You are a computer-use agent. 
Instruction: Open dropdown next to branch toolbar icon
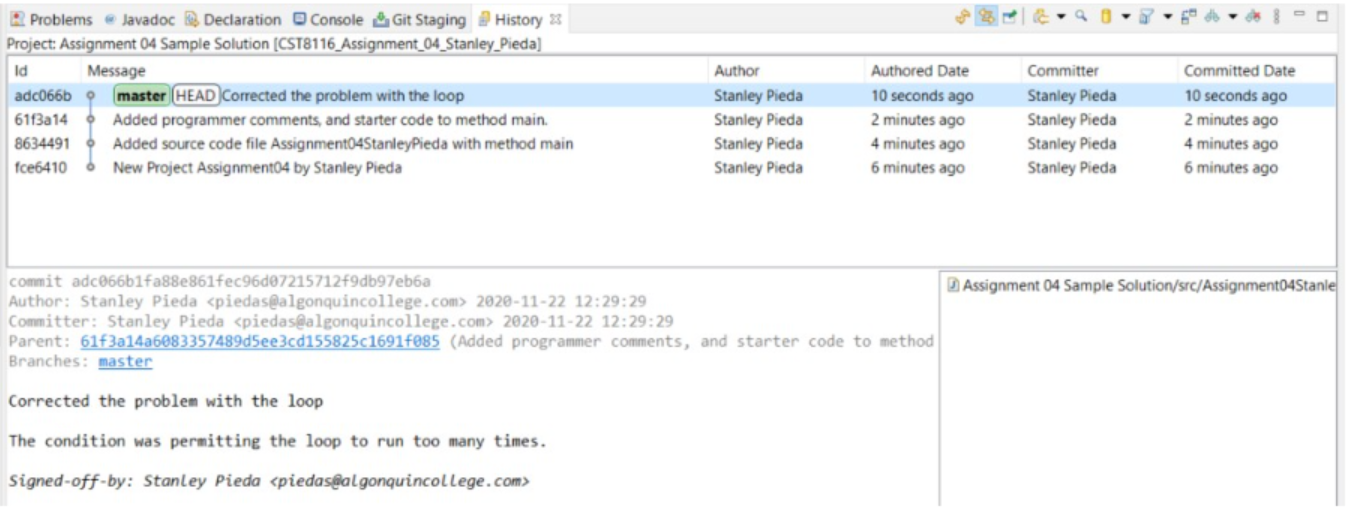1061,16
